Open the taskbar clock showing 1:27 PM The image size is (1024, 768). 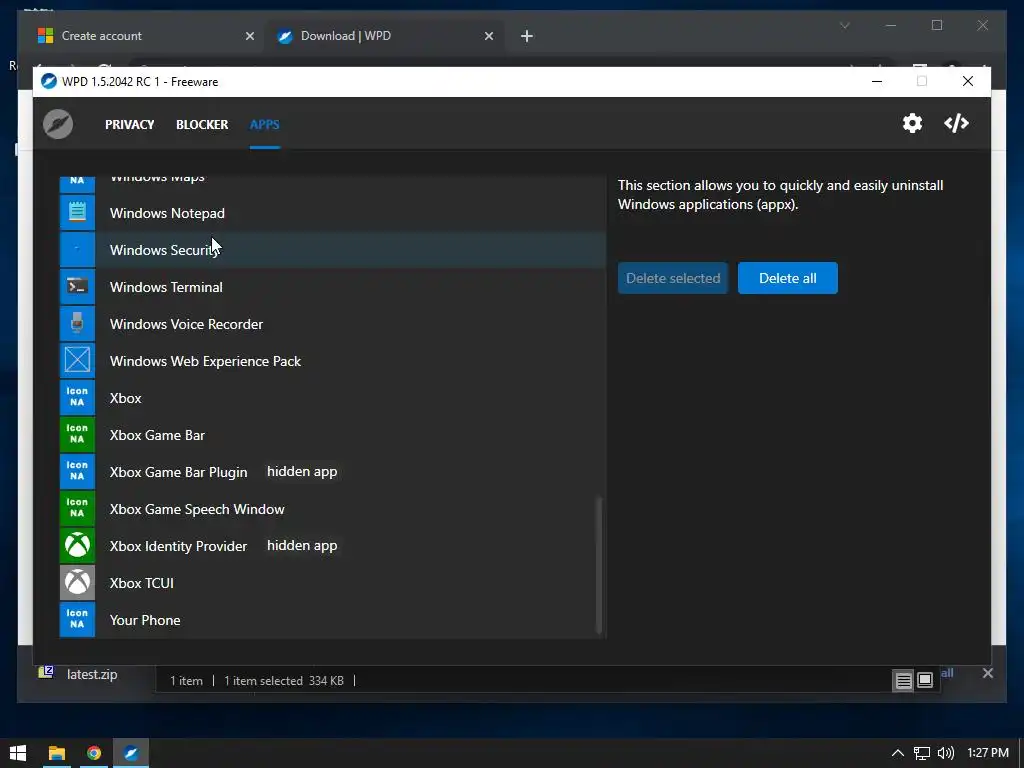(987, 753)
